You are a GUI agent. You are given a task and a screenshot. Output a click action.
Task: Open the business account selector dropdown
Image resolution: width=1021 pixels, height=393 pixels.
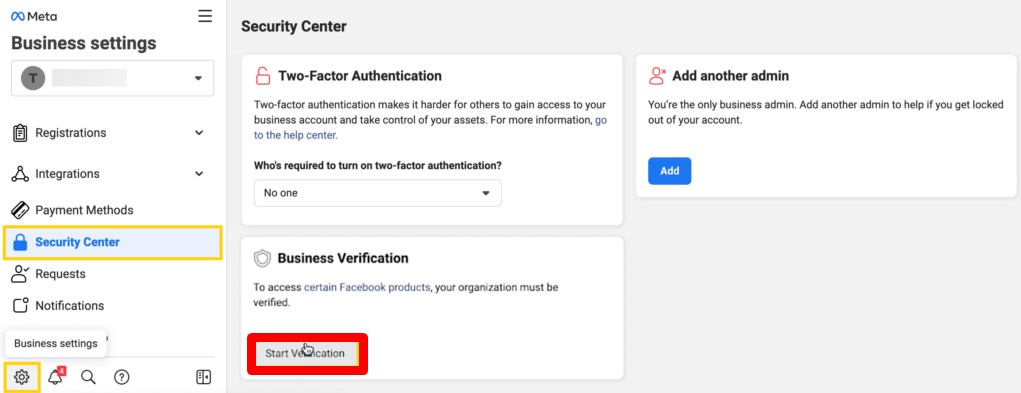[x=113, y=78]
